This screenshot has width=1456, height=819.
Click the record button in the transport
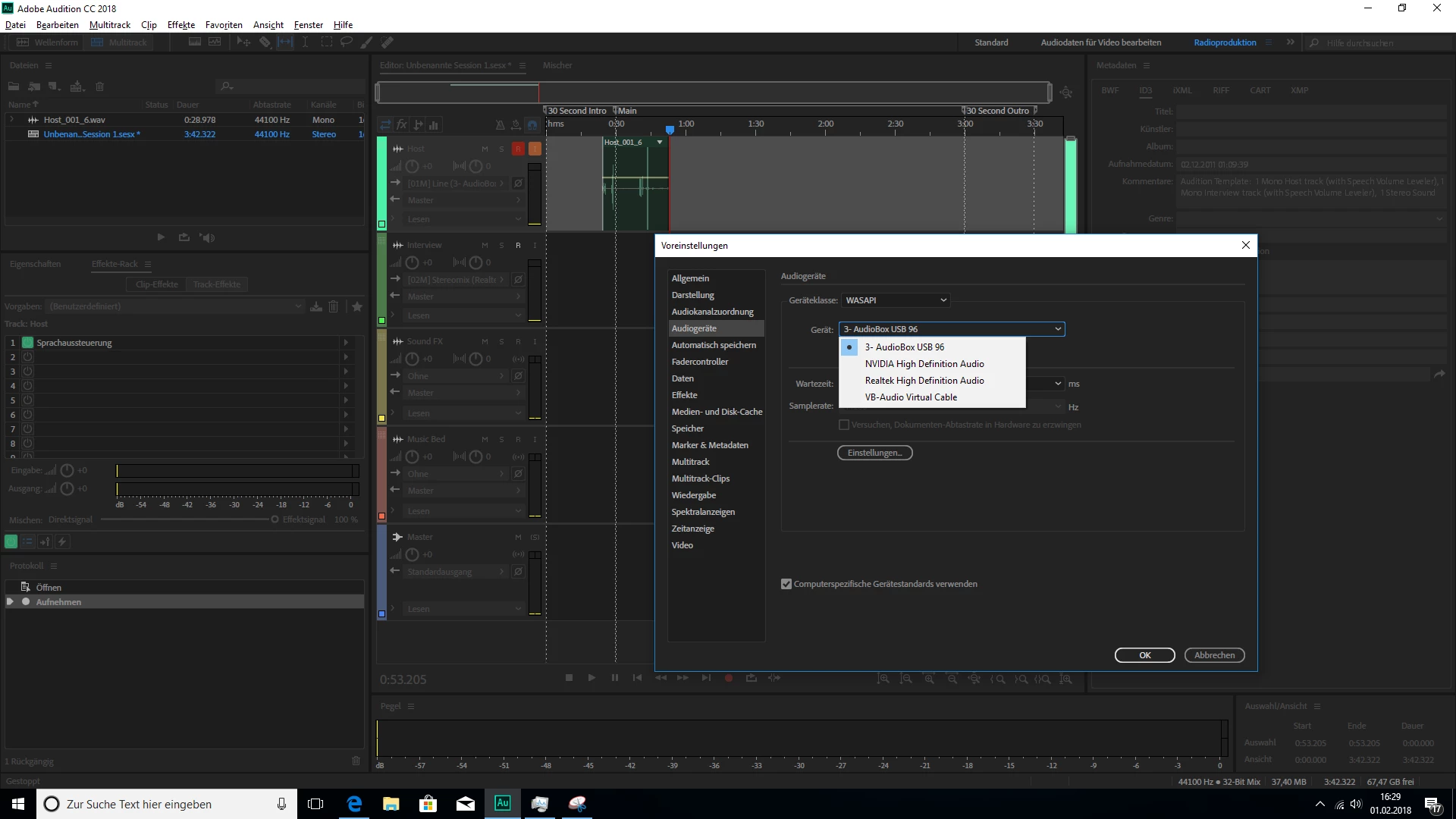point(729,678)
